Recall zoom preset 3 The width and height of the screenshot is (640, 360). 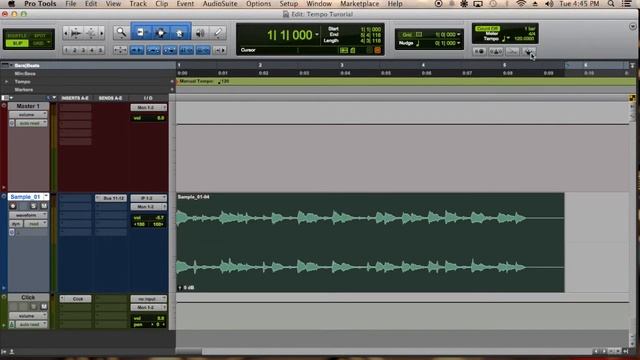(83, 50)
